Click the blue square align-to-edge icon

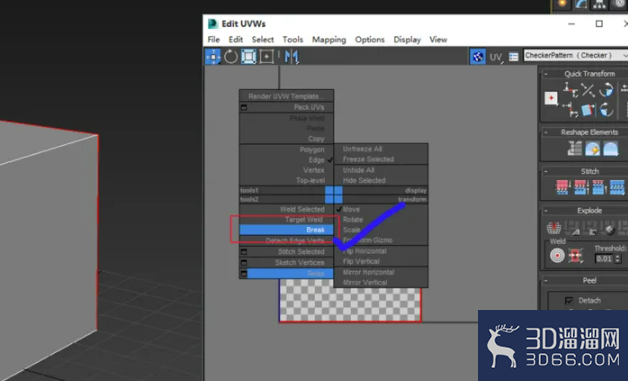pos(588,109)
